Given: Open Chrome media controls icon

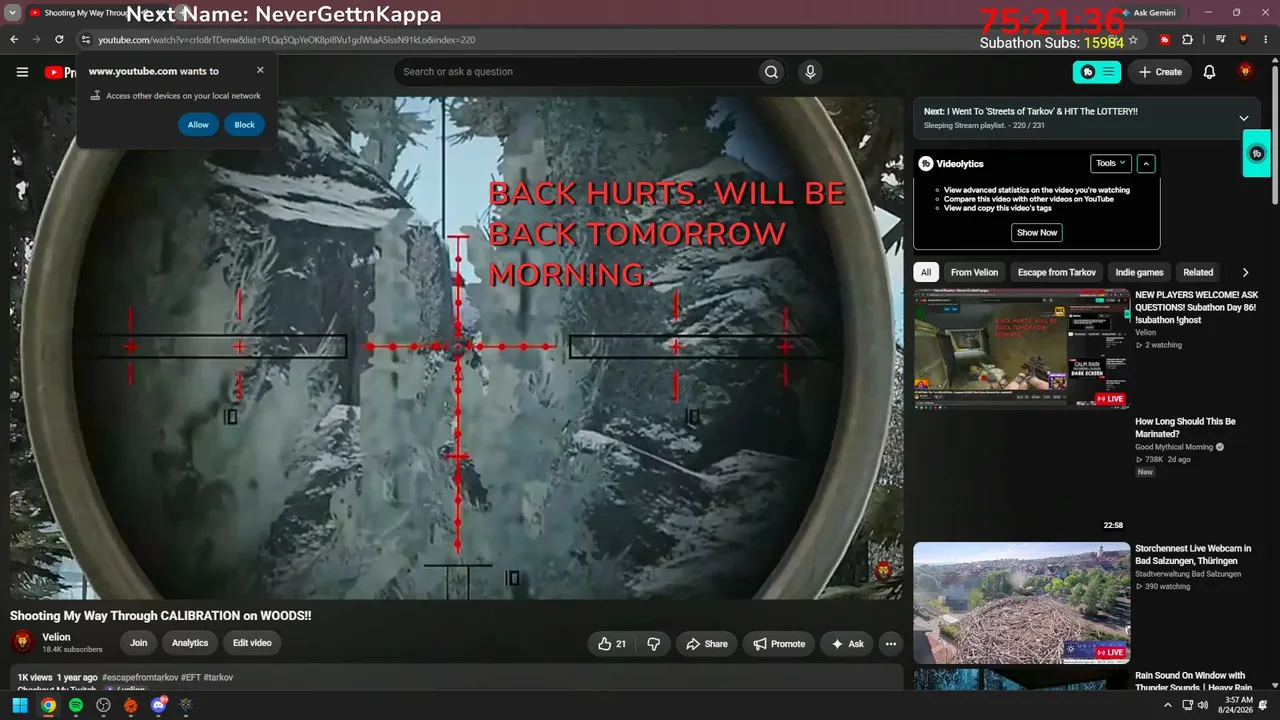Looking at the screenshot, I should (x=1221, y=40).
